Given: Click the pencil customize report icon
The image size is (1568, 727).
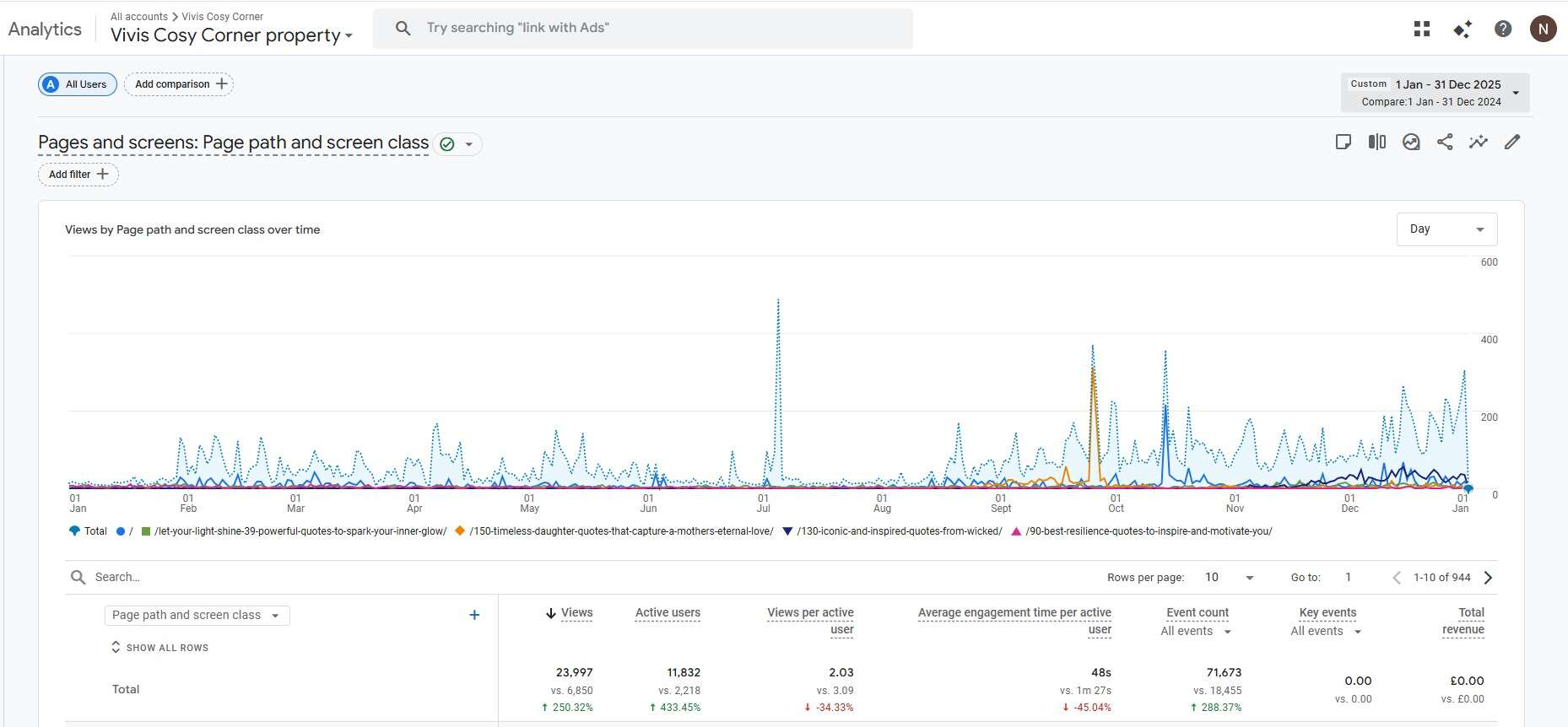Looking at the screenshot, I should 1512,142.
